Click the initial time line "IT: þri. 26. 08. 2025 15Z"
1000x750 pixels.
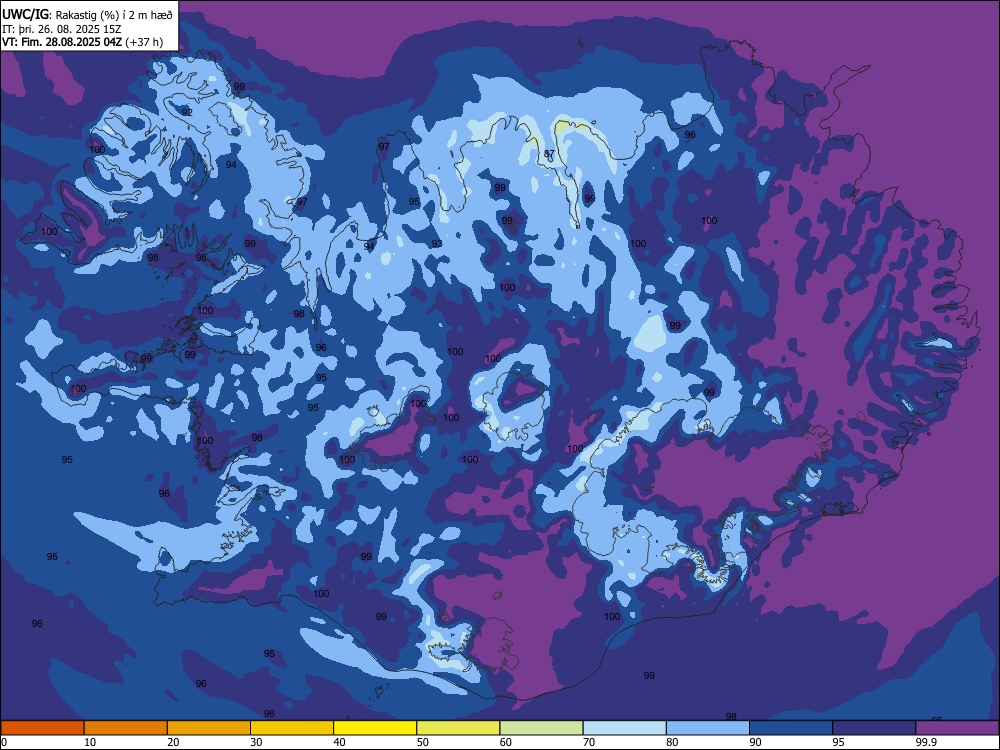[62, 29]
